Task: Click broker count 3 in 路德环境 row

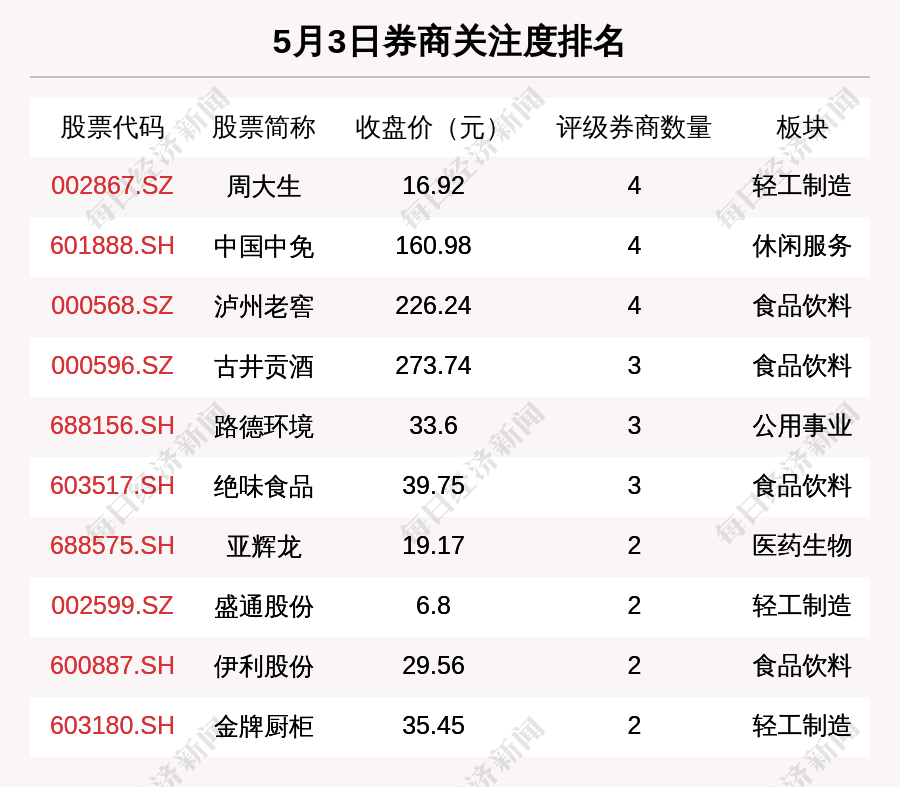Action: click(634, 426)
